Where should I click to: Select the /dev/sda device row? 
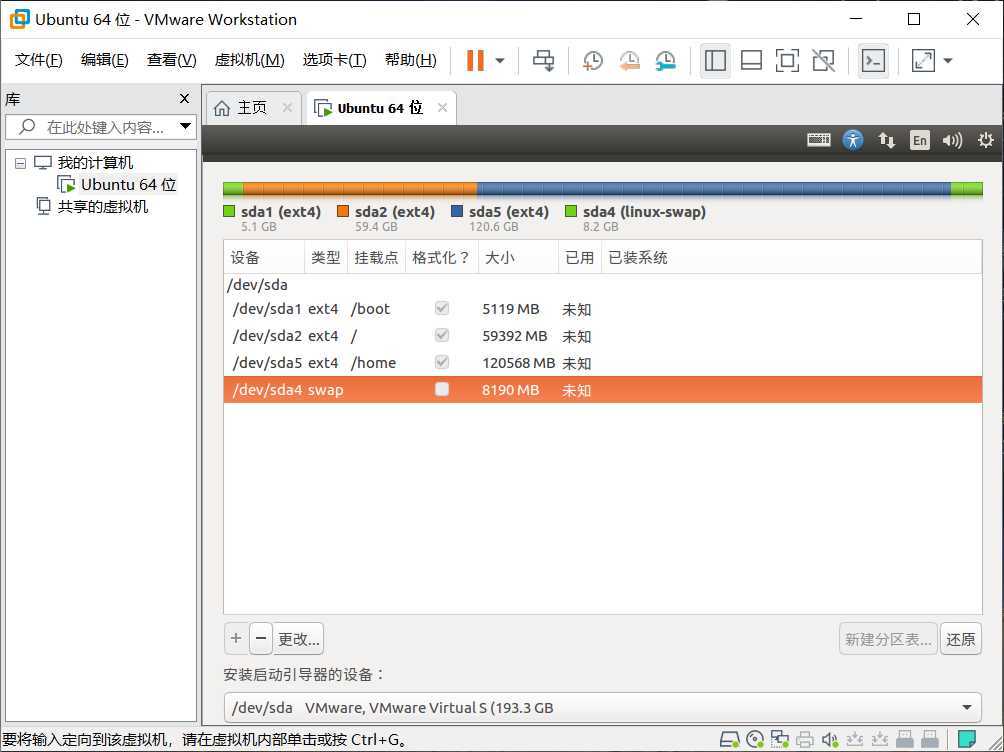(x=603, y=285)
